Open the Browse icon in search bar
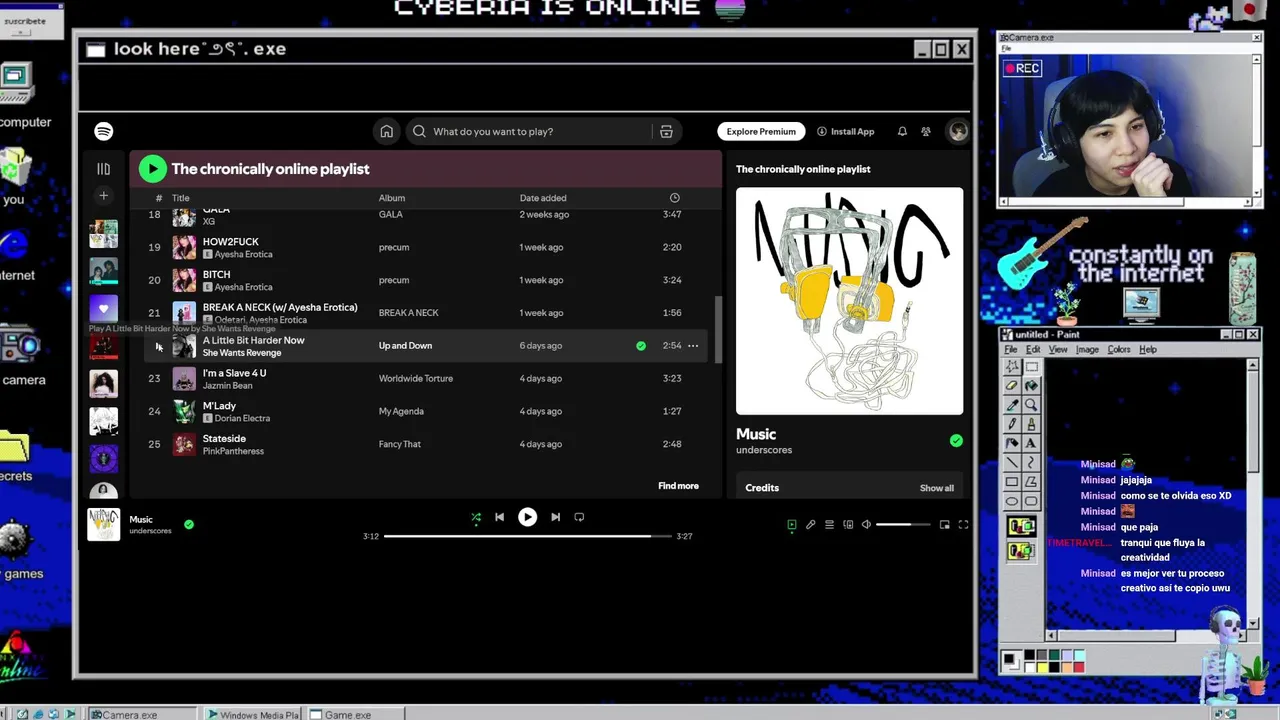 pos(666,131)
